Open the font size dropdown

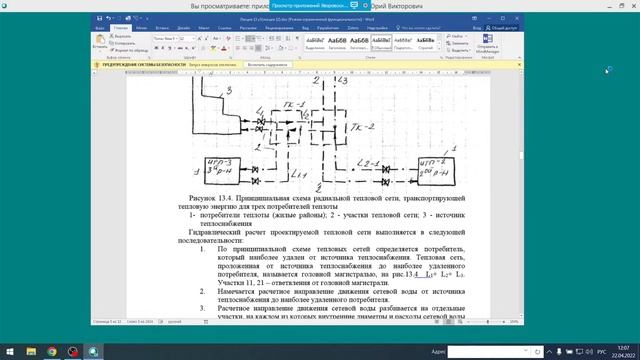193,38
